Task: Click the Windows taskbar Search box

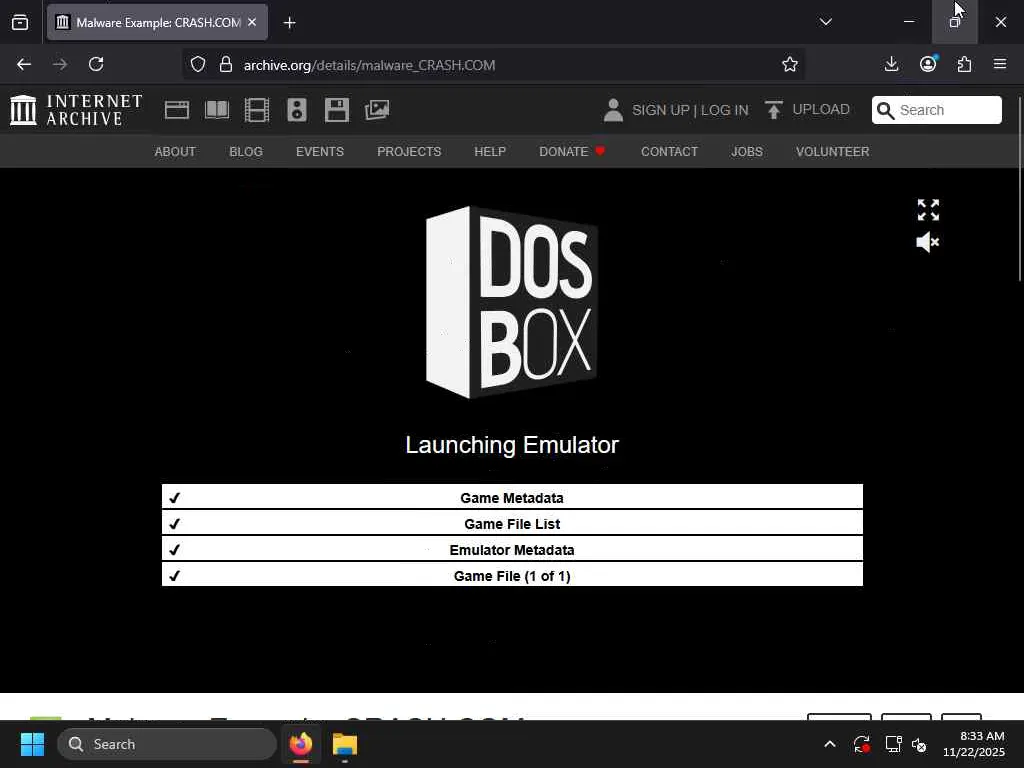Action: point(167,744)
